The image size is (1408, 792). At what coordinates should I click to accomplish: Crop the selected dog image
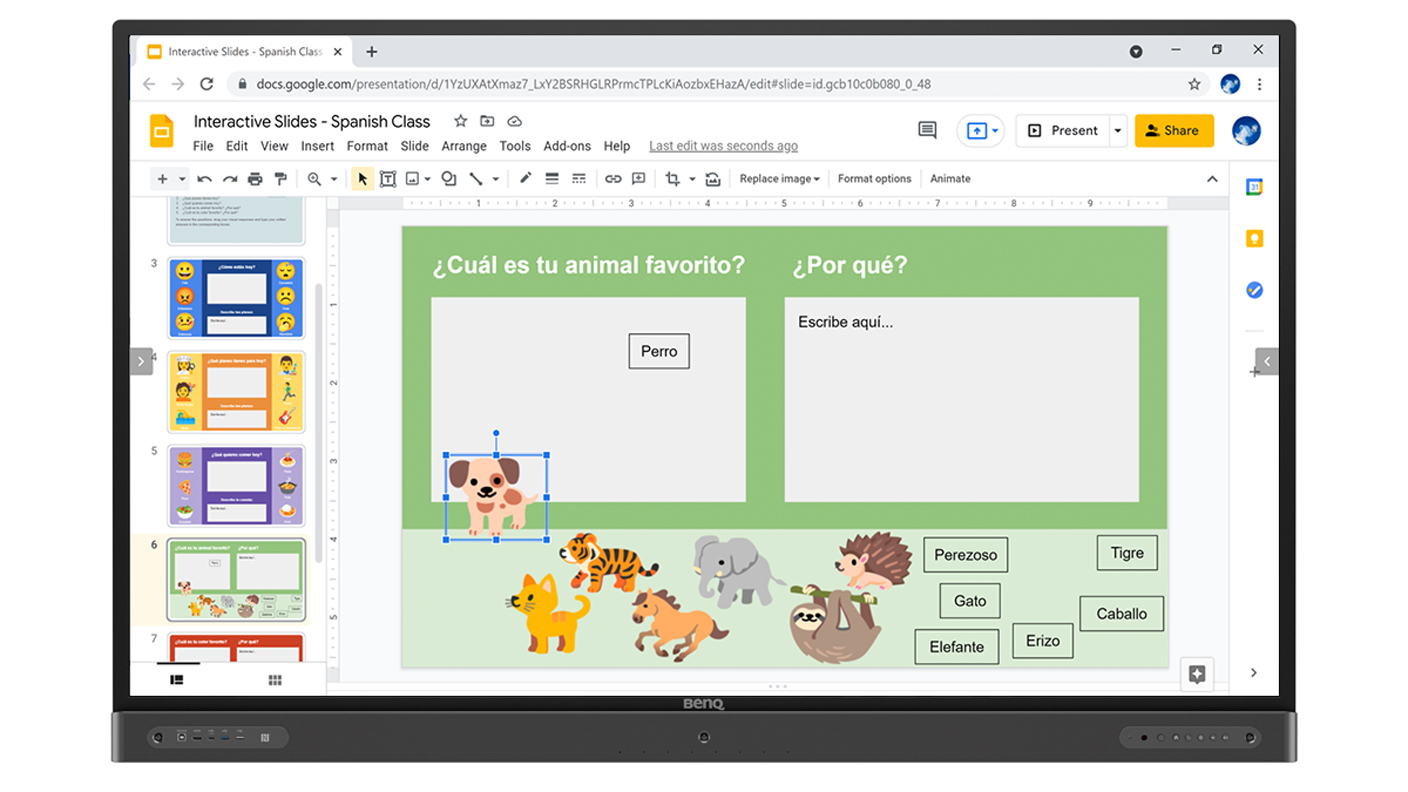click(674, 178)
